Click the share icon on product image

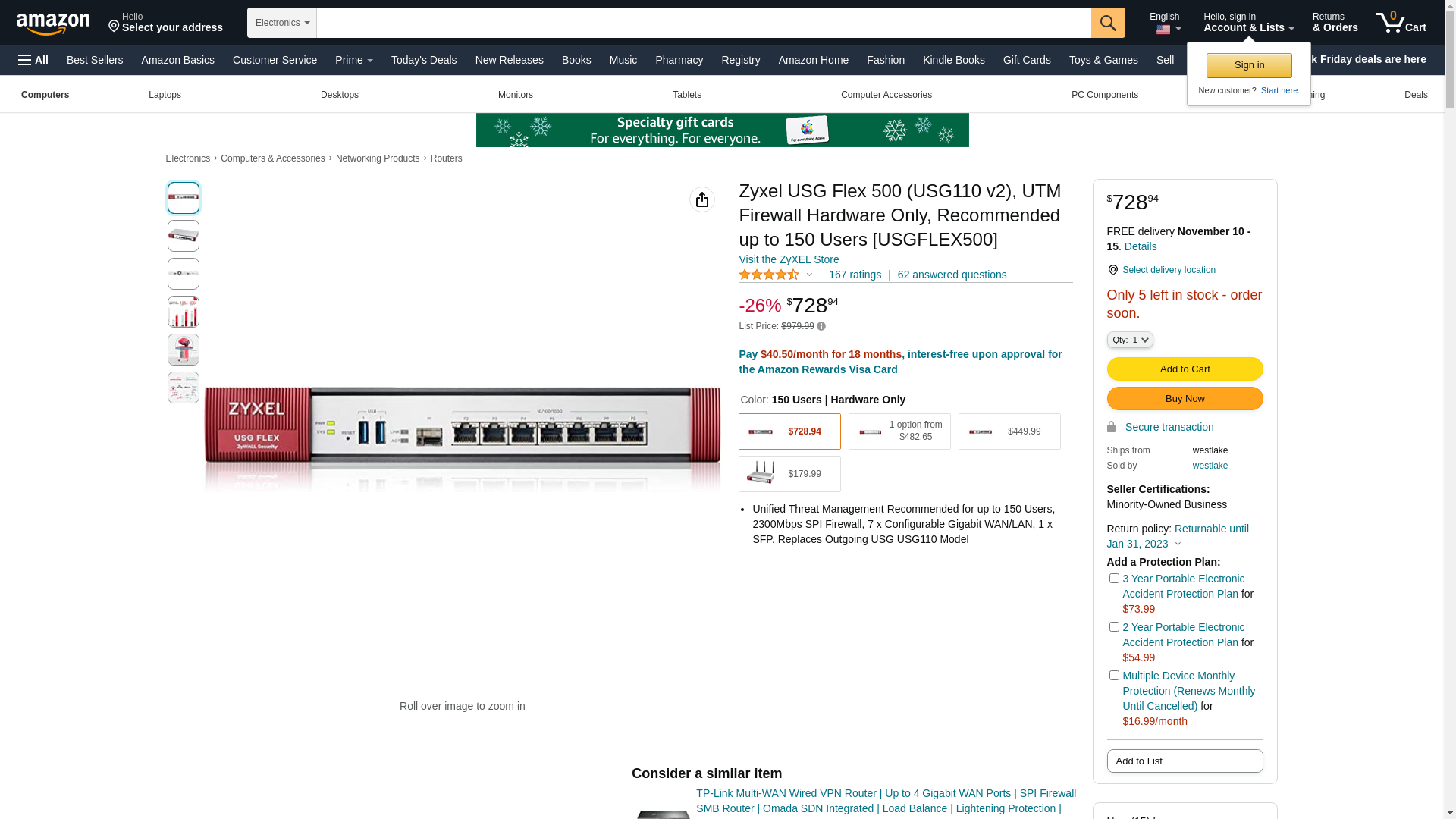click(x=701, y=199)
